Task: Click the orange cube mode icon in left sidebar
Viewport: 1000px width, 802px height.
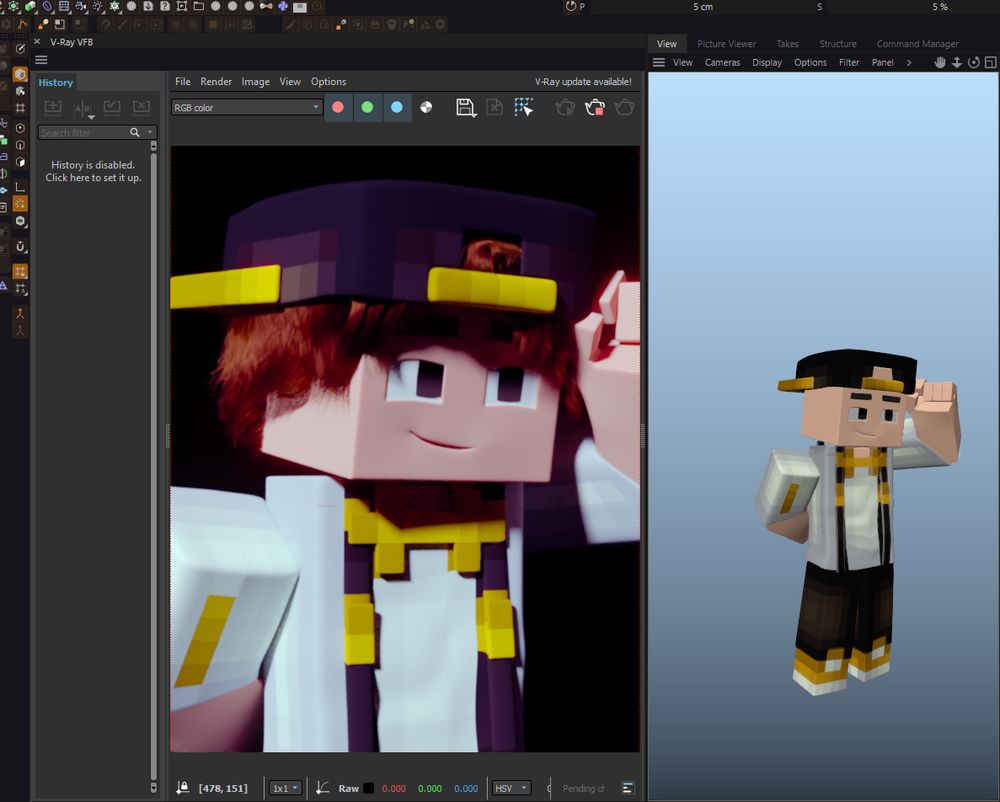Action: 20,74
